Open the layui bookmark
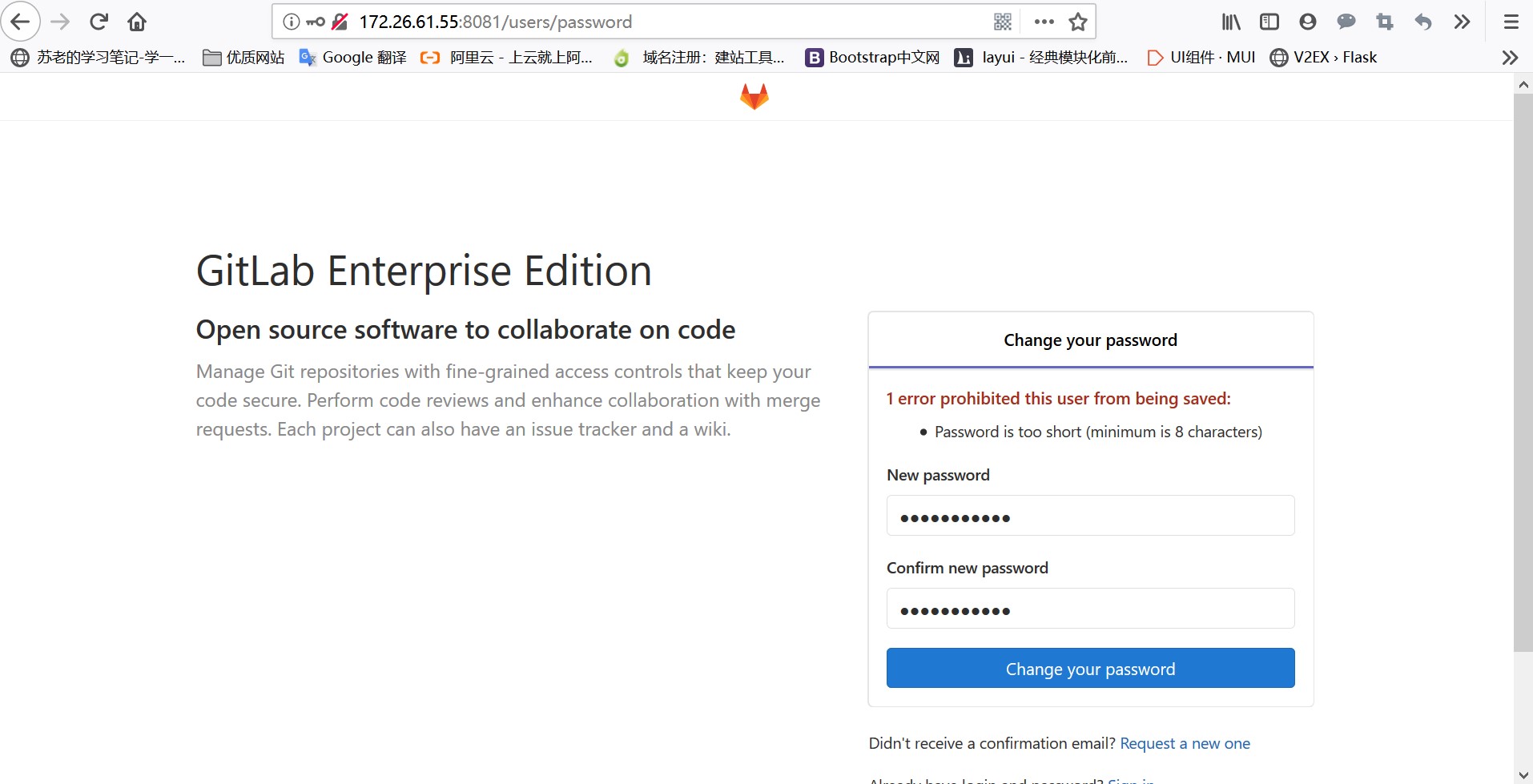This screenshot has height=784, width=1533. point(1041,58)
